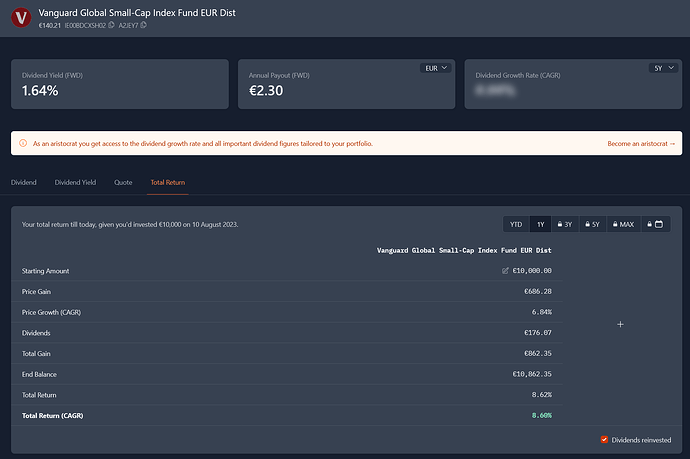Click the Starting Amount value €10,000.00

532,271
